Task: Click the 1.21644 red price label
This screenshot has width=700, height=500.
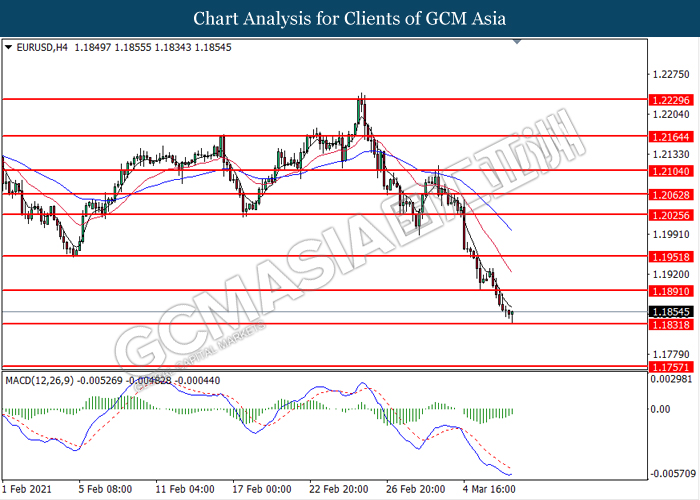Action: [x=671, y=137]
